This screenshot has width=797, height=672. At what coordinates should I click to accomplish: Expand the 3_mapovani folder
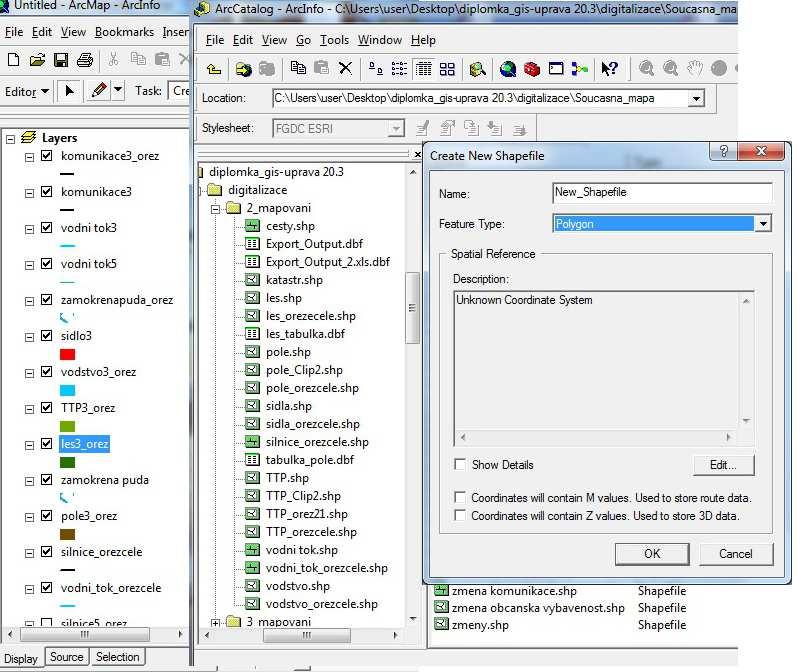(216, 623)
